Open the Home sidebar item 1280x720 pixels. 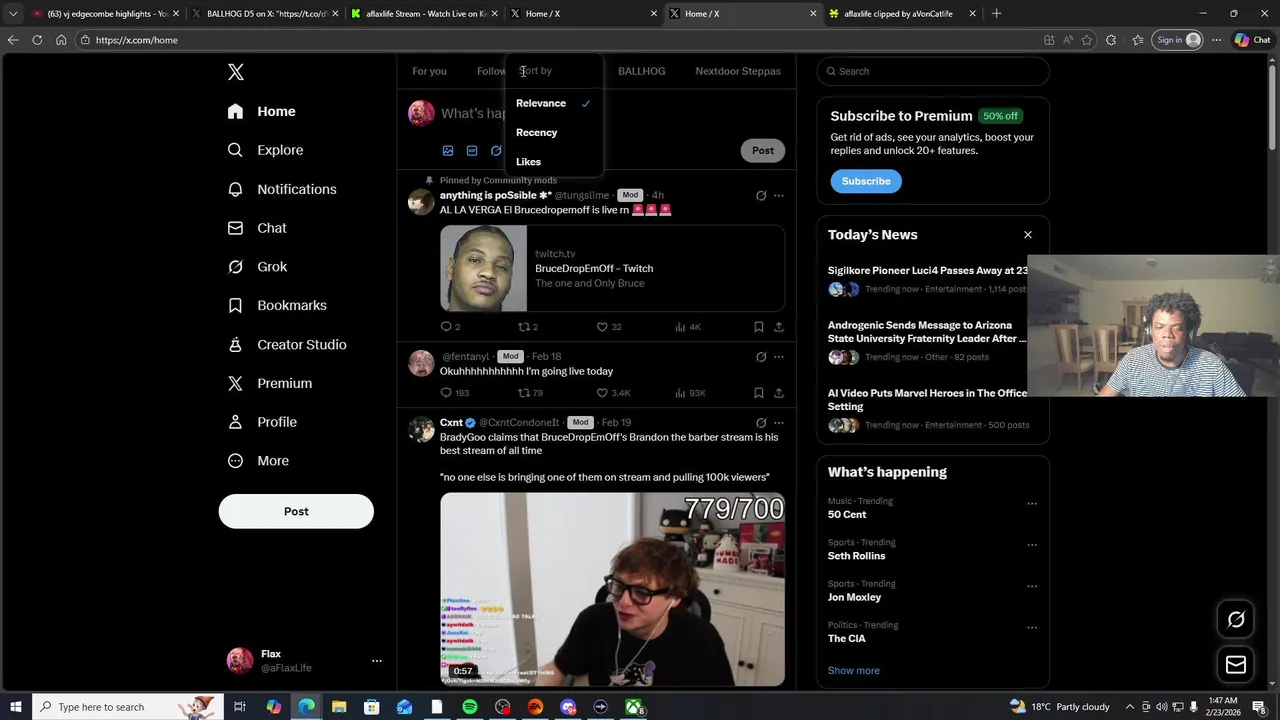pos(261,111)
